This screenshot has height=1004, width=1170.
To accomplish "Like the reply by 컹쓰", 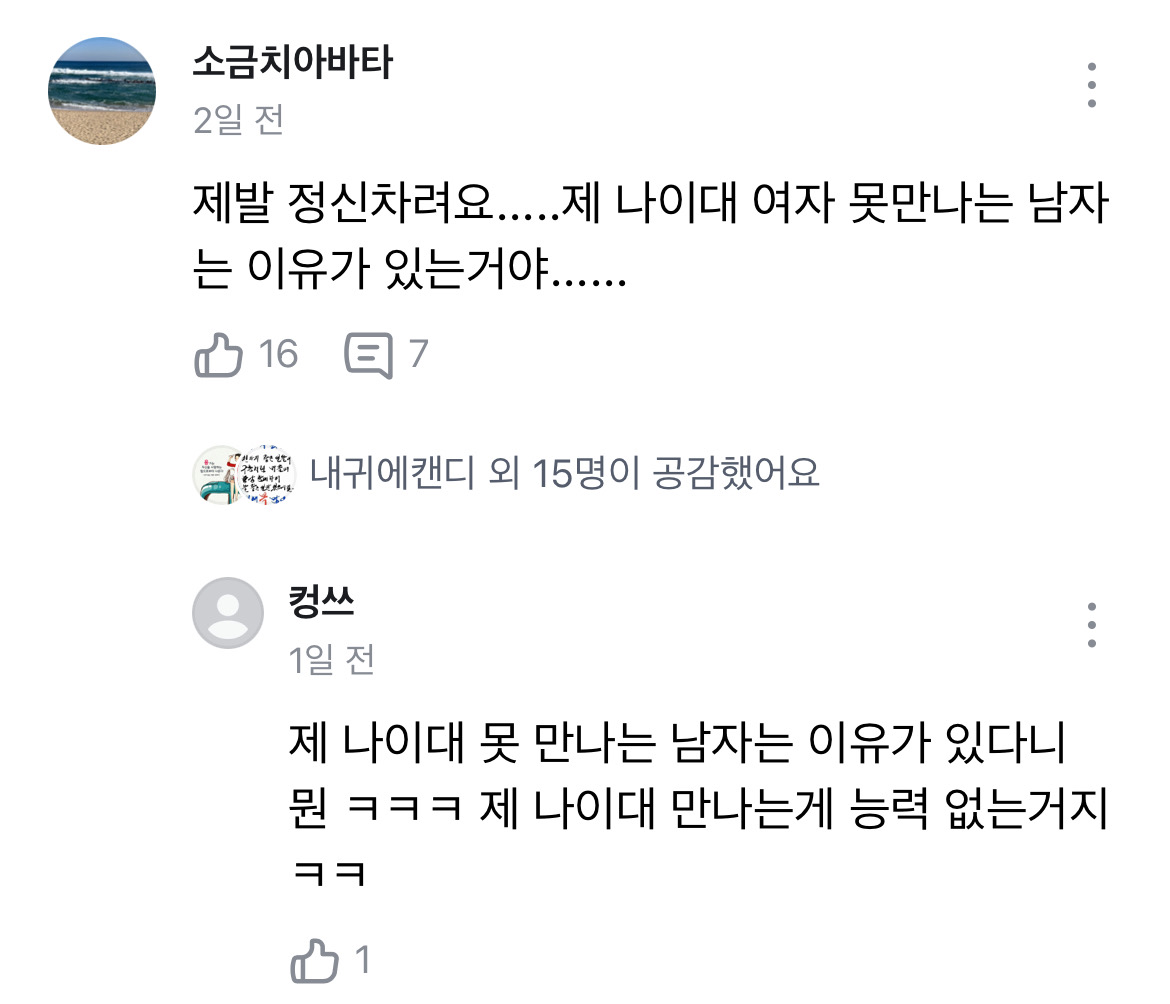I will [x=314, y=961].
